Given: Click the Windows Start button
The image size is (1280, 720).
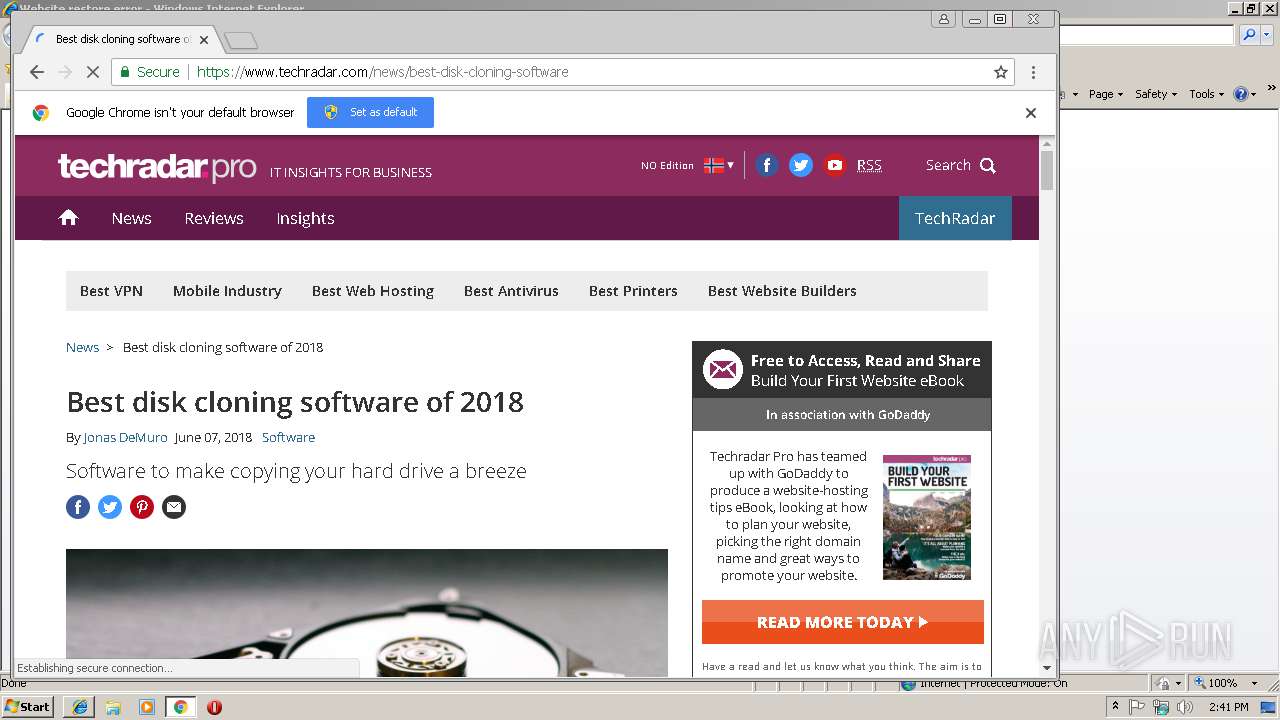Looking at the screenshot, I should [28, 707].
